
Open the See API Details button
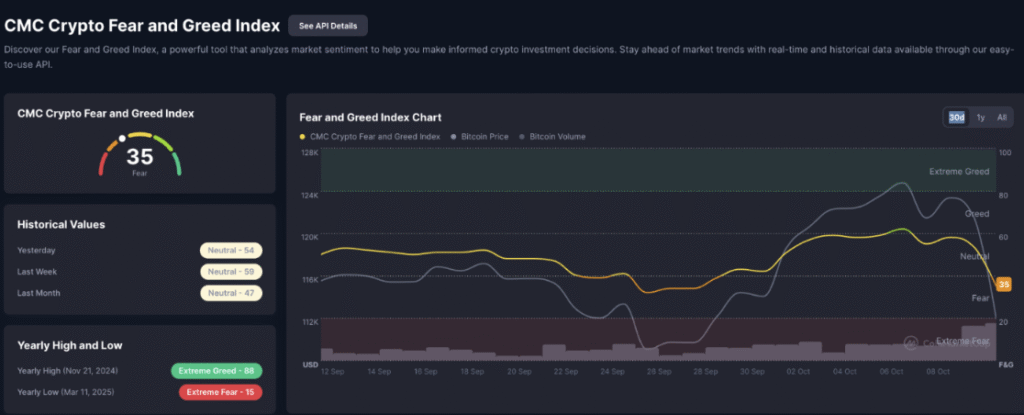point(328,25)
